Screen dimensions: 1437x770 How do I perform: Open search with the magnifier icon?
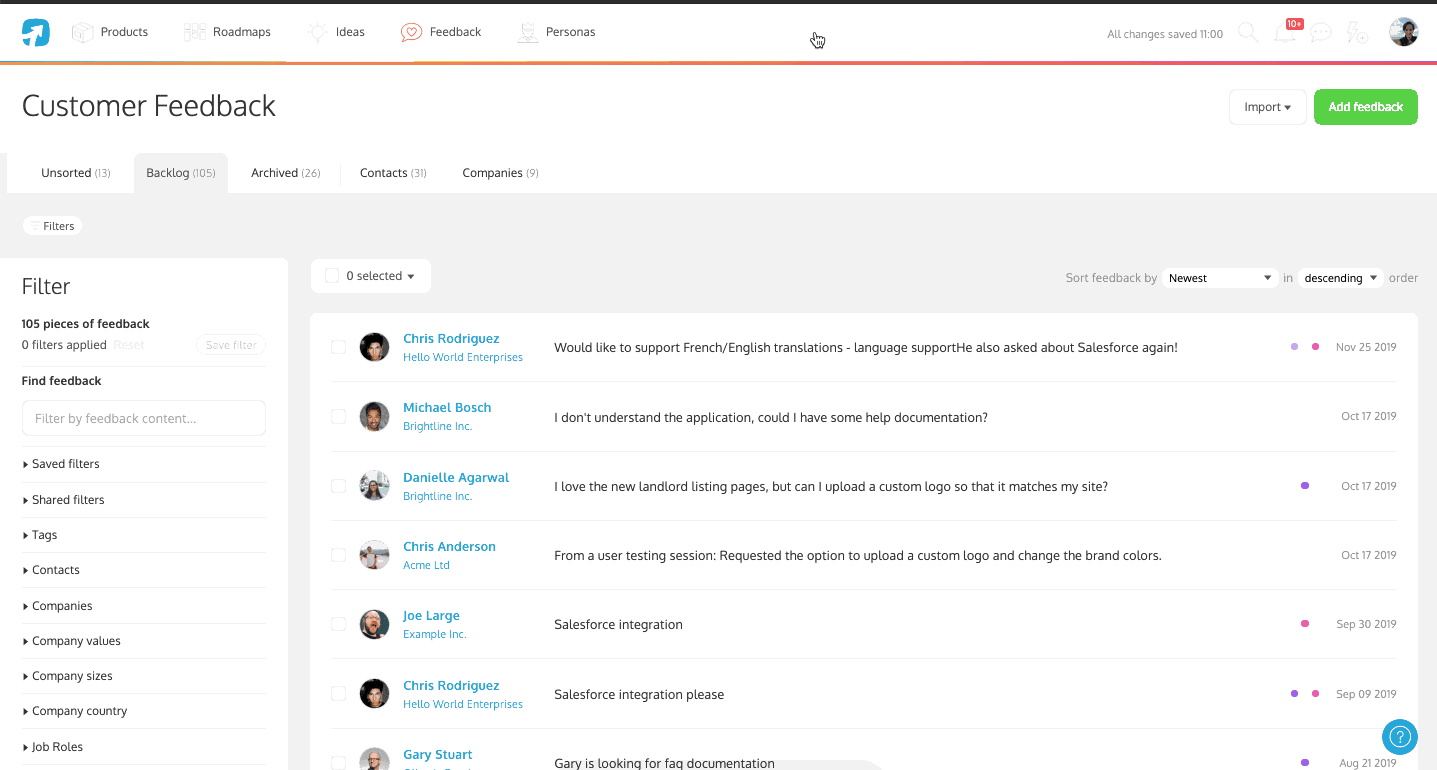click(1248, 32)
